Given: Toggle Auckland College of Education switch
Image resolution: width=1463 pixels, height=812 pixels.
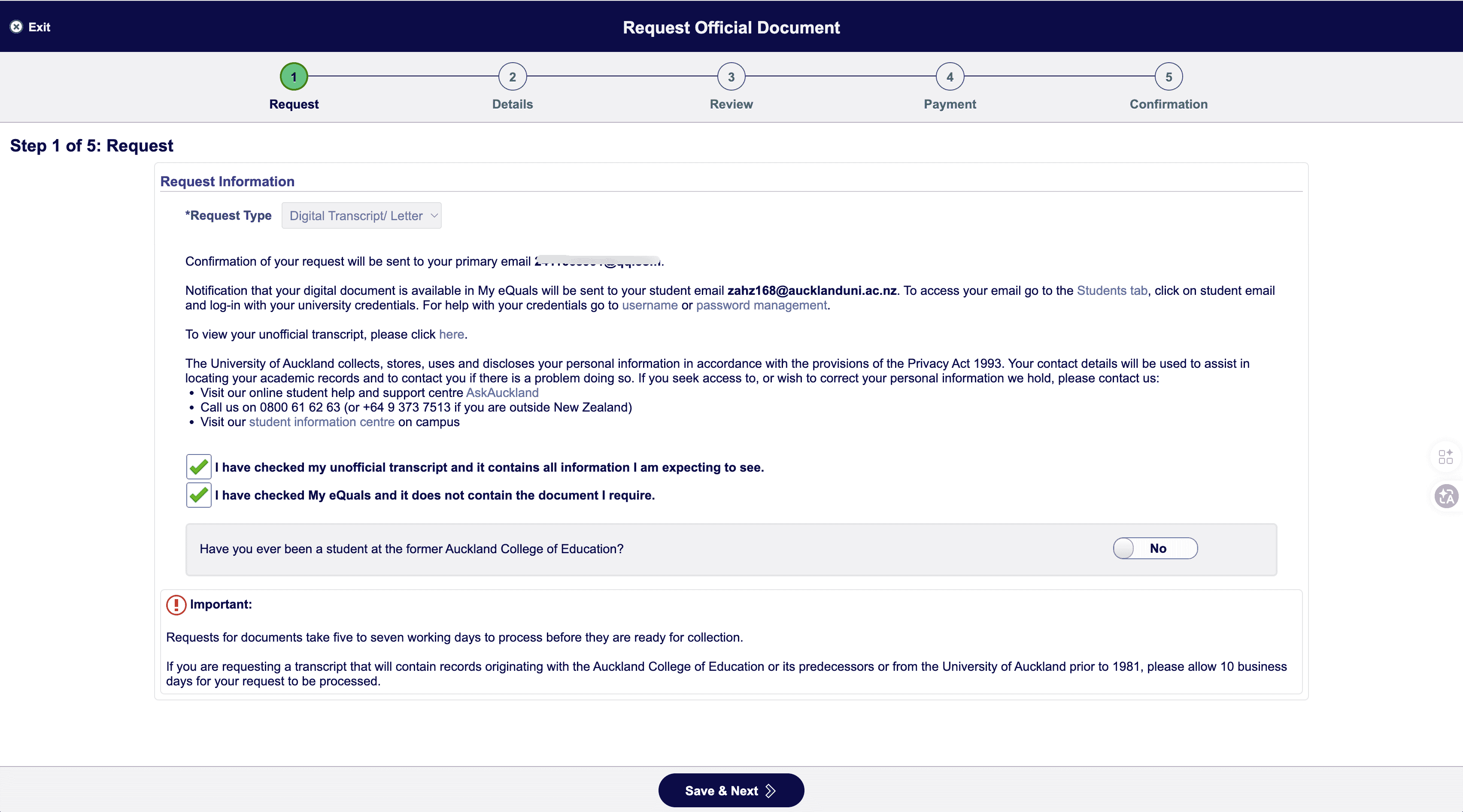Looking at the screenshot, I should 1155,548.
